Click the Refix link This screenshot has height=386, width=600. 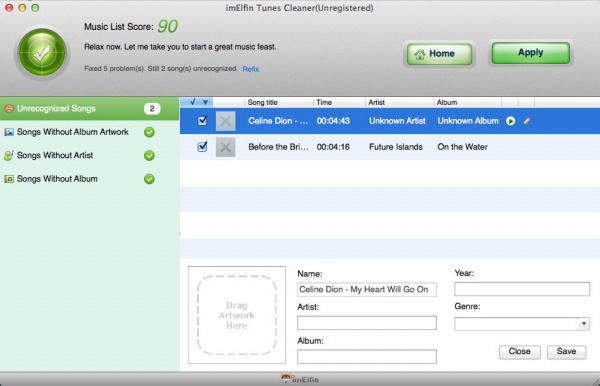(251, 69)
